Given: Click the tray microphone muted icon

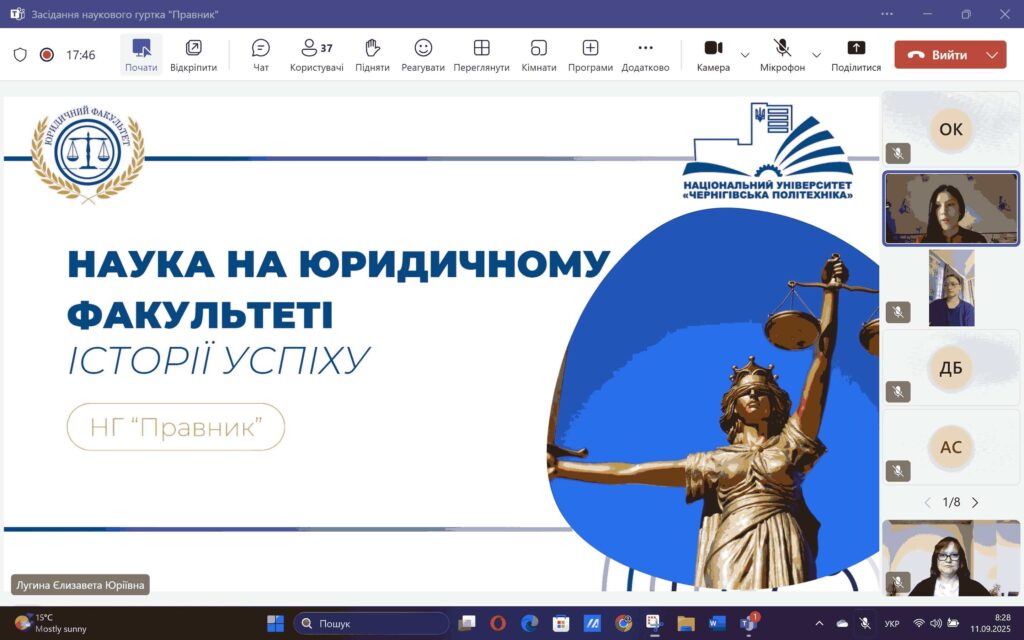Looking at the screenshot, I should pos(865,624).
